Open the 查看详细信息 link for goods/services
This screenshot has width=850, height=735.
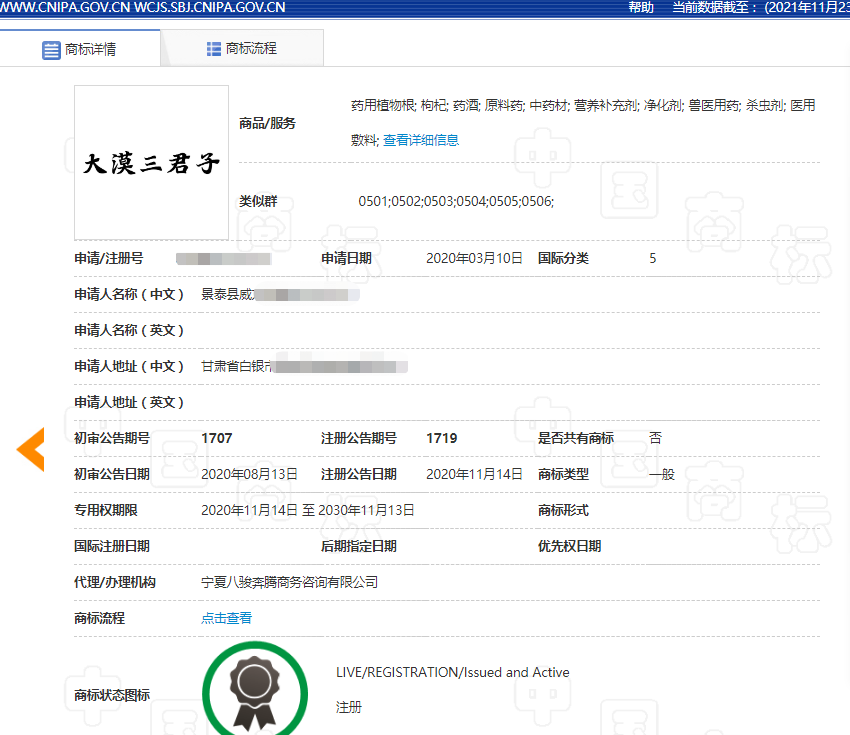point(421,140)
